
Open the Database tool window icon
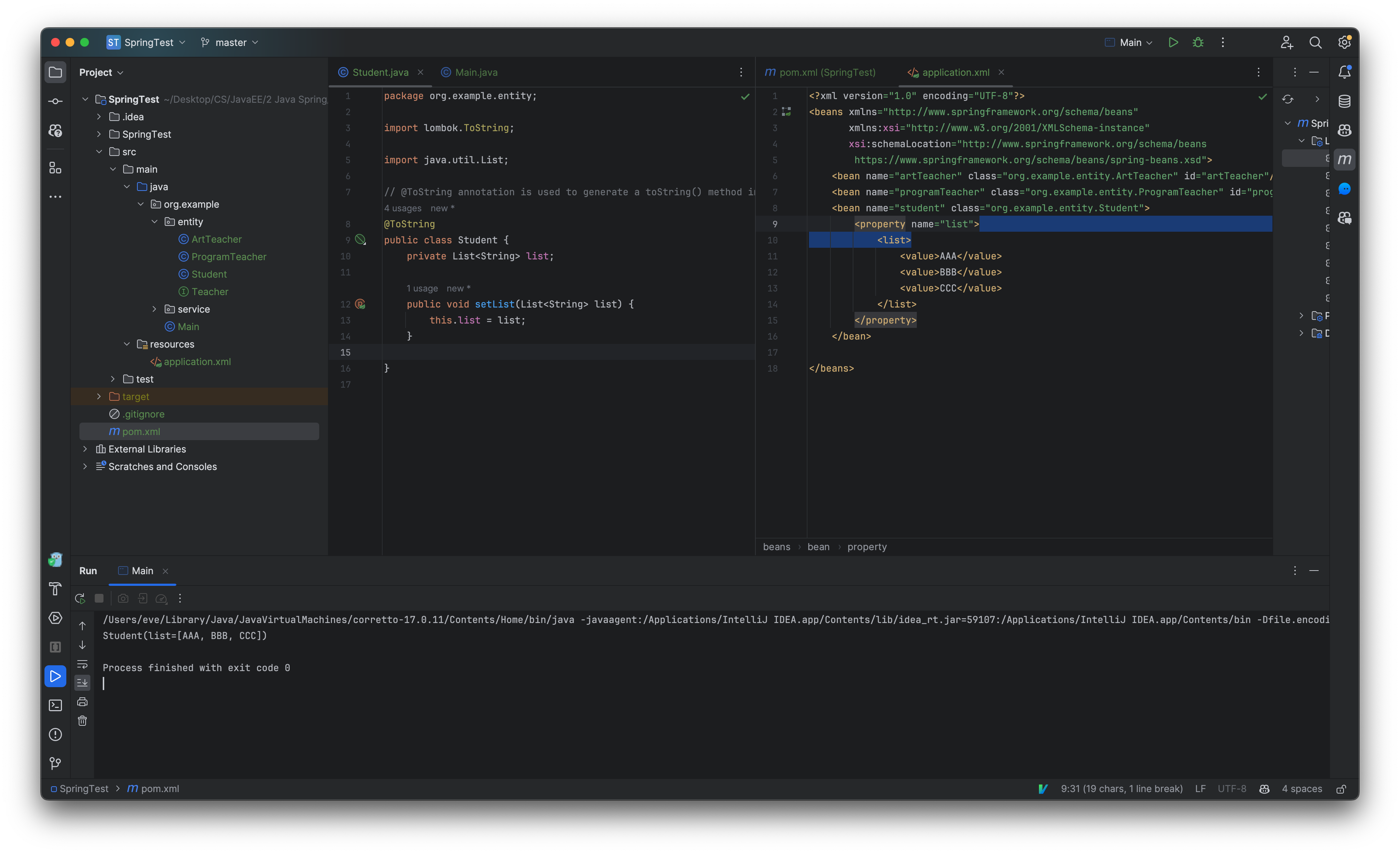(x=1344, y=101)
